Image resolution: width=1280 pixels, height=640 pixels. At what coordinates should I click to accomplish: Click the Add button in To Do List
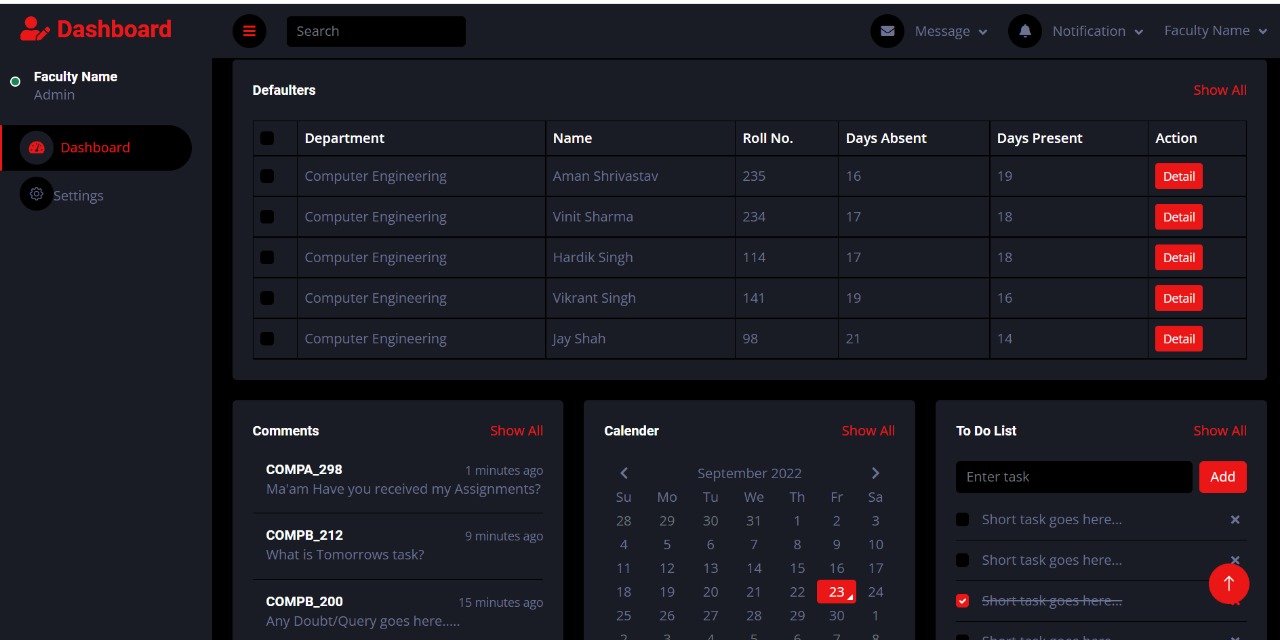pyautogui.click(x=1222, y=477)
